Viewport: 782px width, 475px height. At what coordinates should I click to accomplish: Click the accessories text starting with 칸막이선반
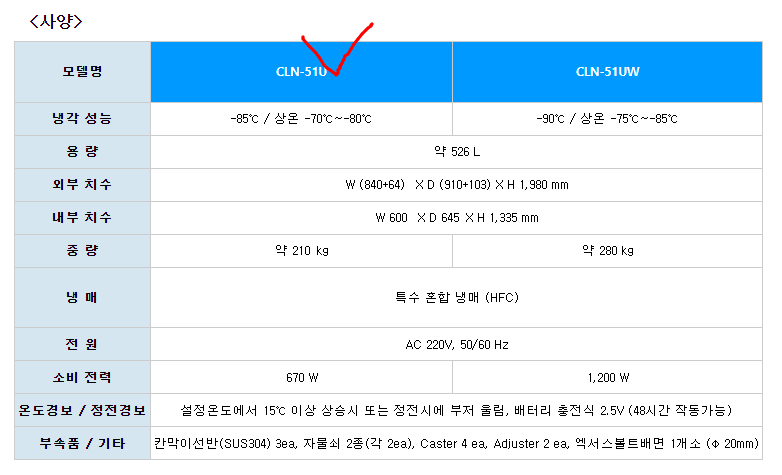(456, 443)
